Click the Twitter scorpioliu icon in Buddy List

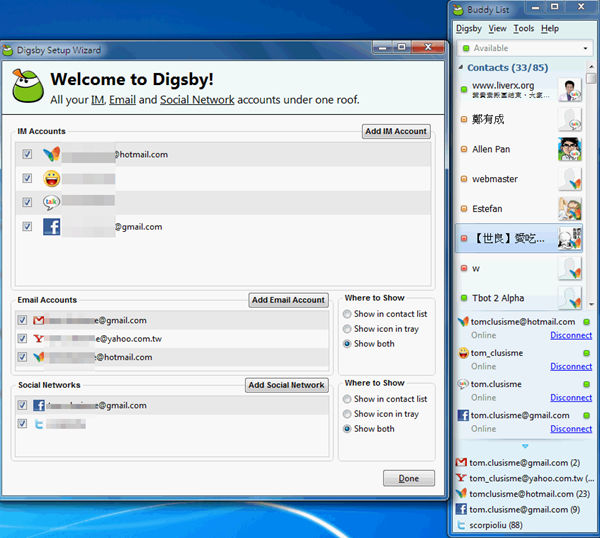[461, 524]
